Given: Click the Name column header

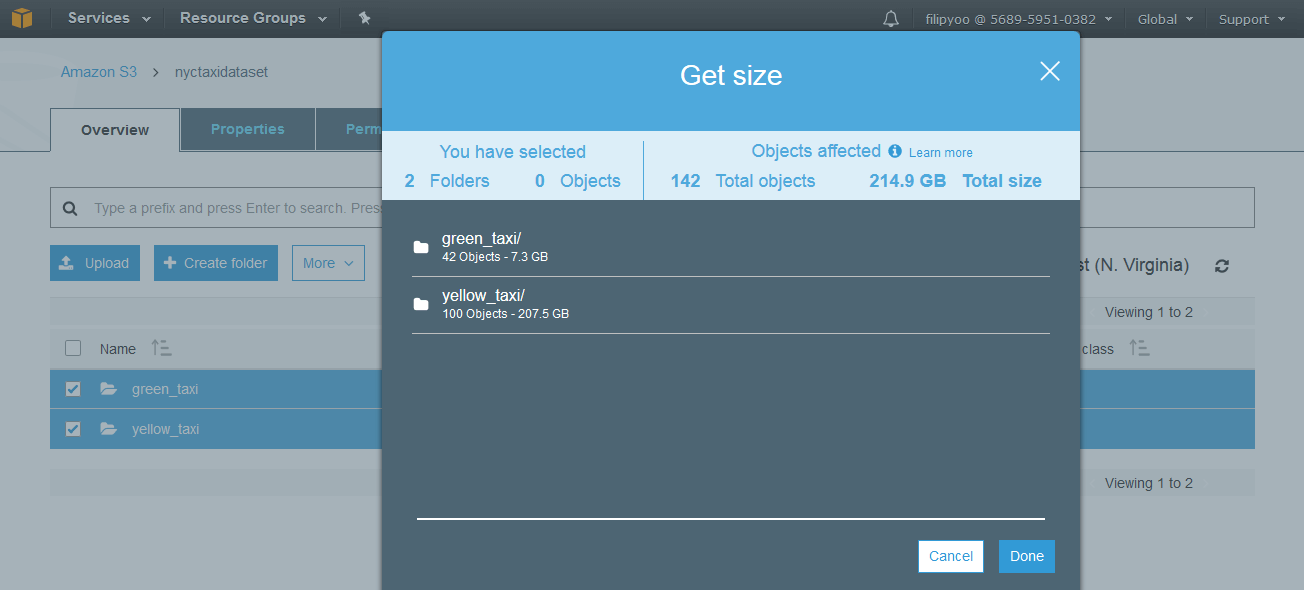Looking at the screenshot, I should (118, 349).
